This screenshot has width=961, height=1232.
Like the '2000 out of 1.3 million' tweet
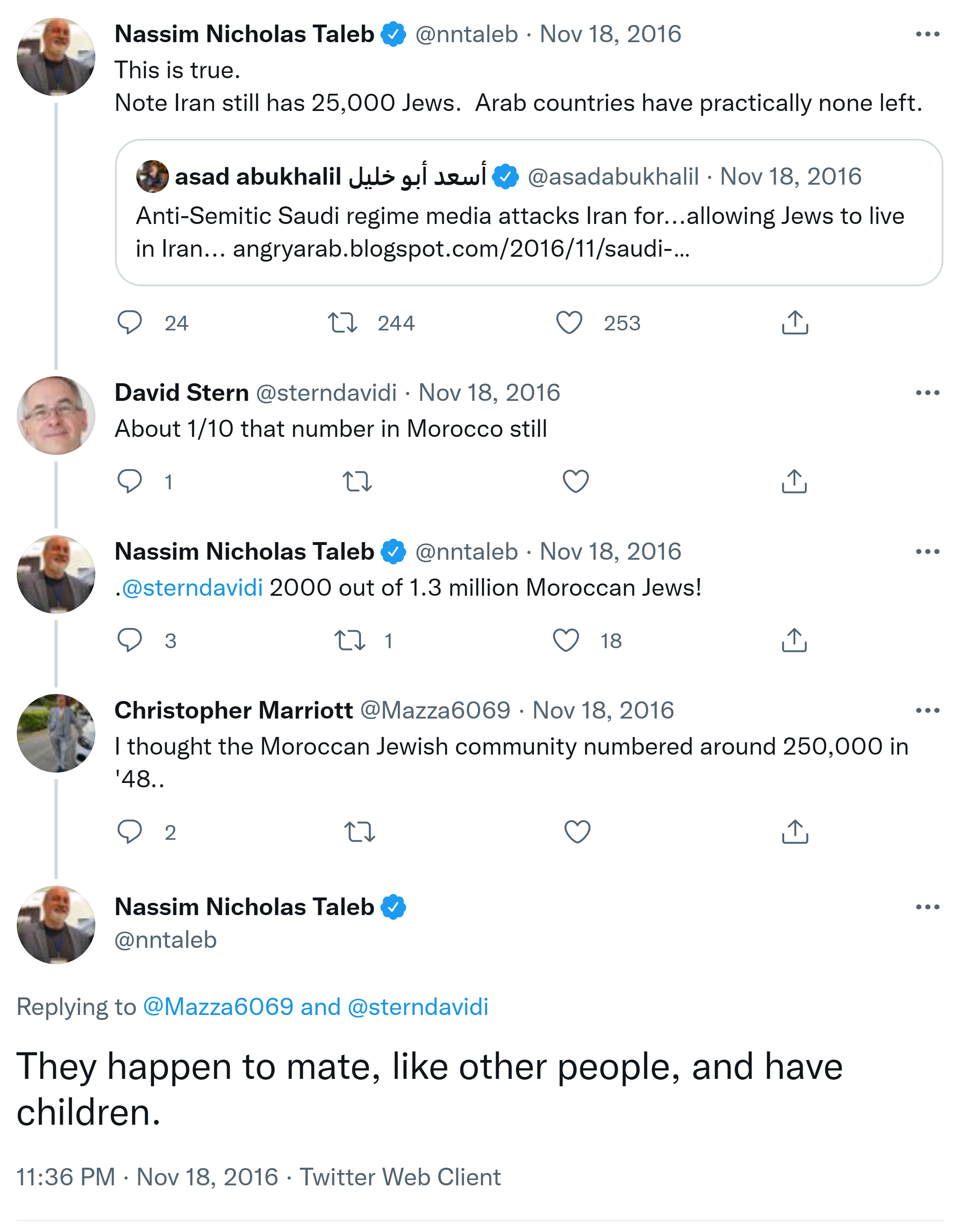566,640
